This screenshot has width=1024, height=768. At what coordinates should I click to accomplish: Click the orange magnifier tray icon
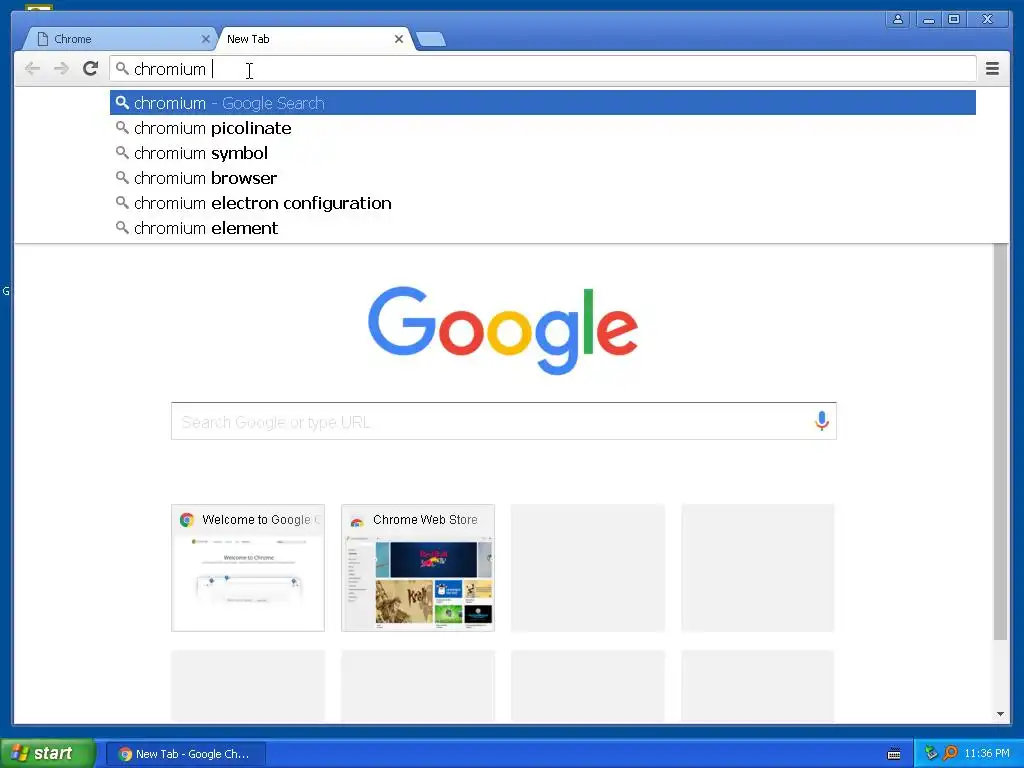(950, 753)
